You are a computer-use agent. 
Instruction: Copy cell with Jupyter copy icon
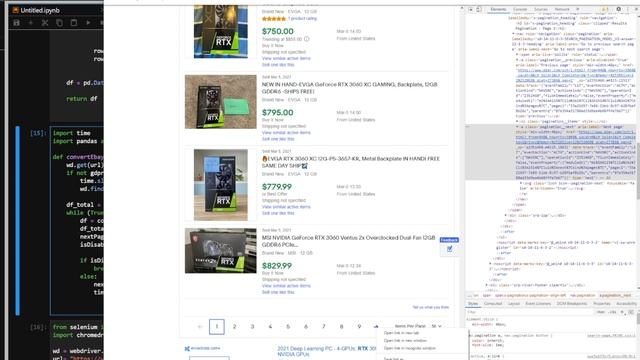59,23
